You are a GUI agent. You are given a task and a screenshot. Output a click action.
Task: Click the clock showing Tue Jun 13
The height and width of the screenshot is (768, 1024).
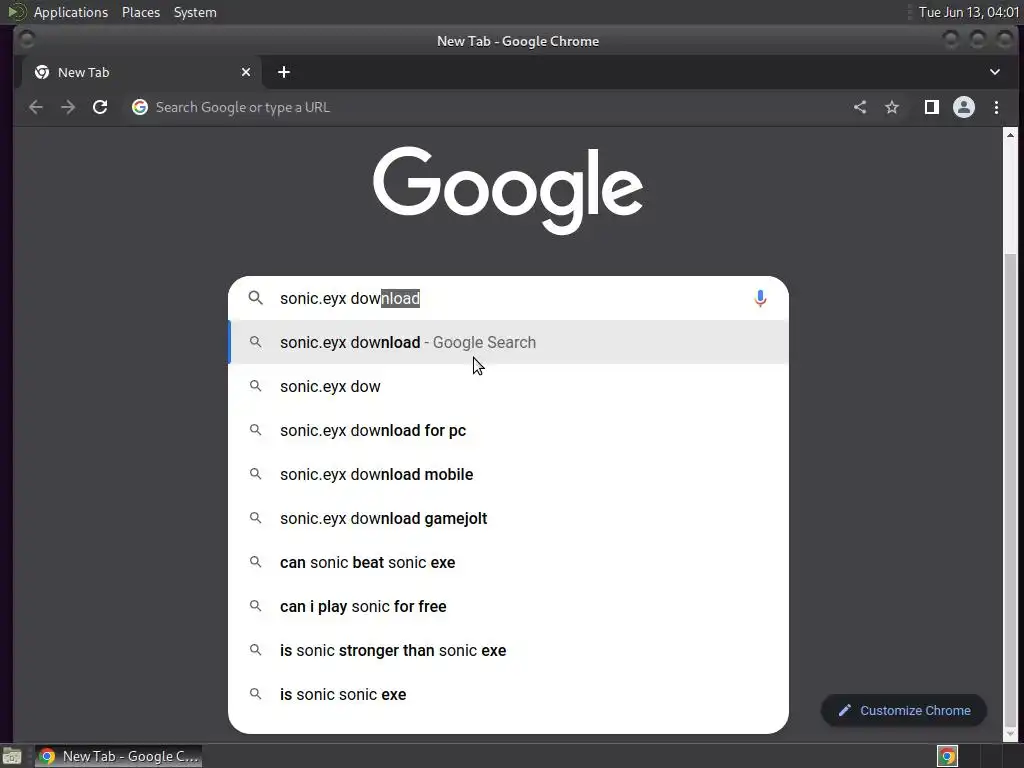[x=968, y=12]
